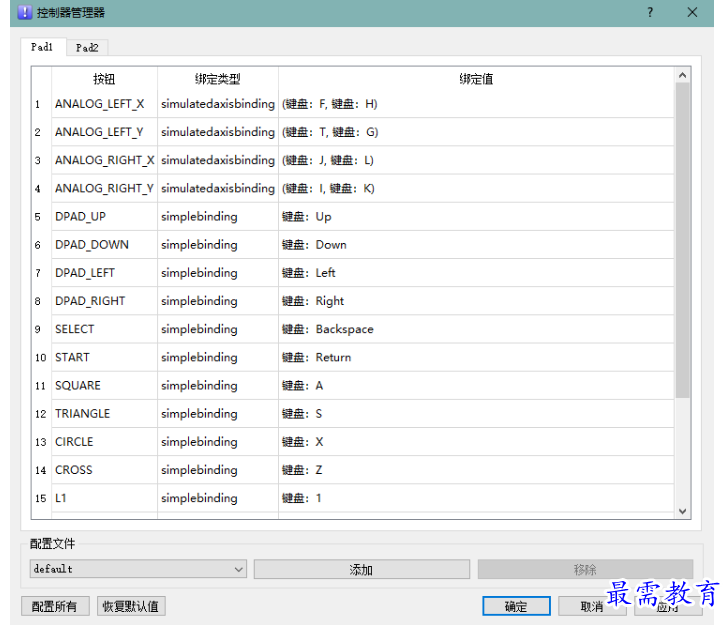Select the DPAD_DOWN cell
The image size is (728, 625).
coord(104,245)
